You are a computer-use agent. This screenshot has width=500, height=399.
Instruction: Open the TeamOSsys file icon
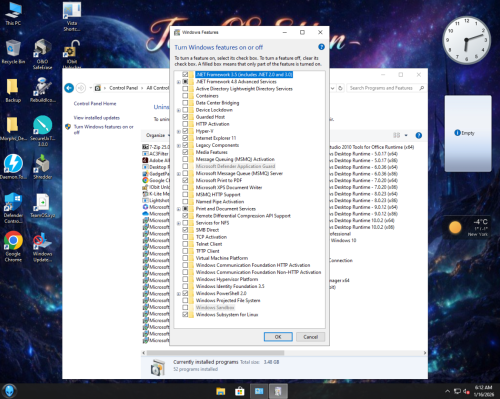[x=42, y=205]
